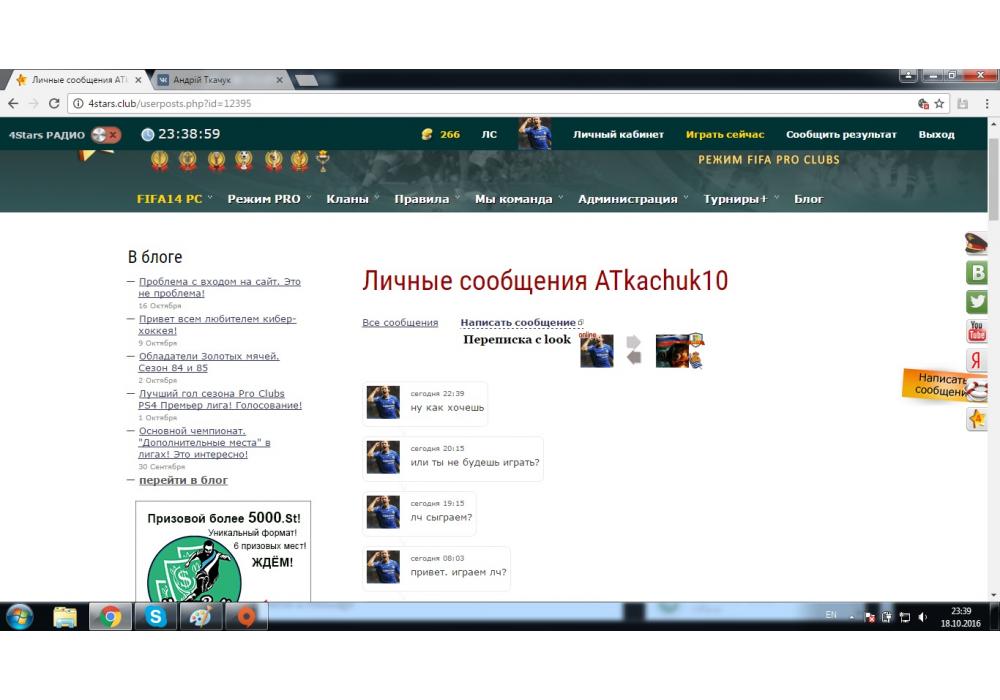Click the Написать сообщение link
1000x700 pixels.
click(x=518, y=323)
